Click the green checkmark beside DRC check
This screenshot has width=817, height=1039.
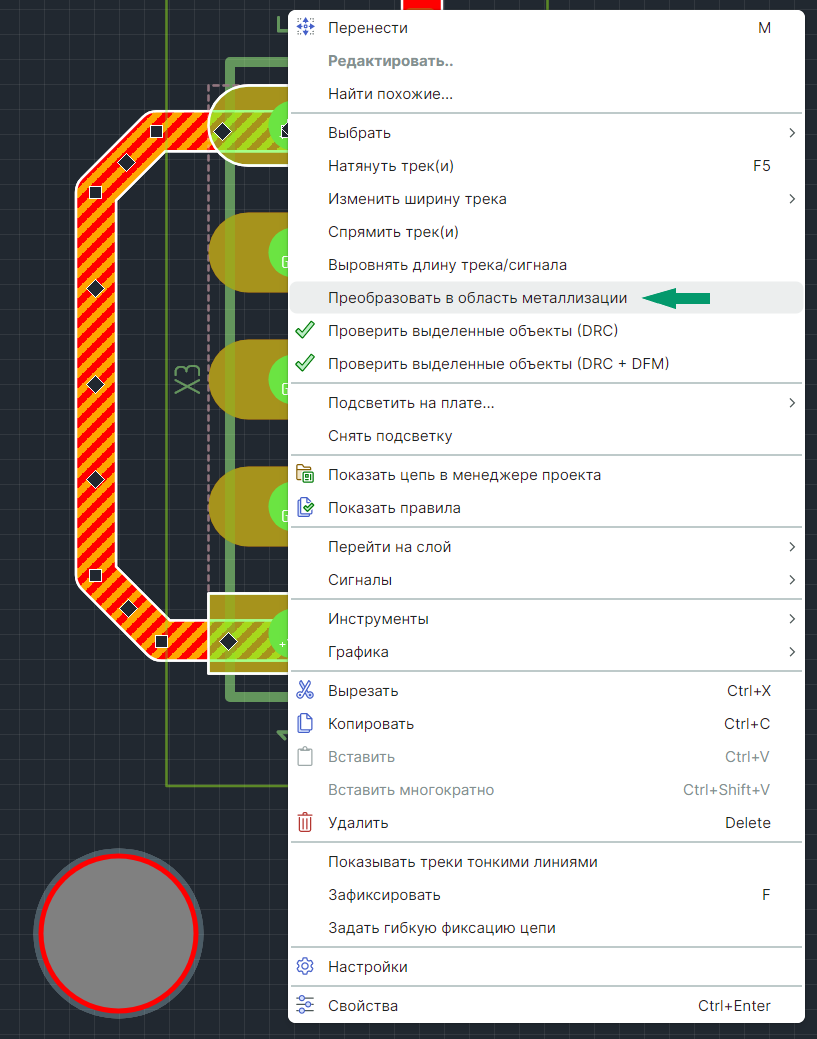pyautogui.click(x=305, y=330)
